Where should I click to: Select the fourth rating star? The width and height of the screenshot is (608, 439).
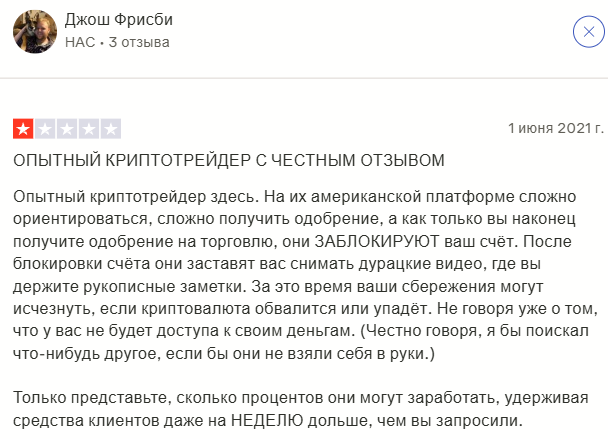pyautogui.click(x=88, y=128)
